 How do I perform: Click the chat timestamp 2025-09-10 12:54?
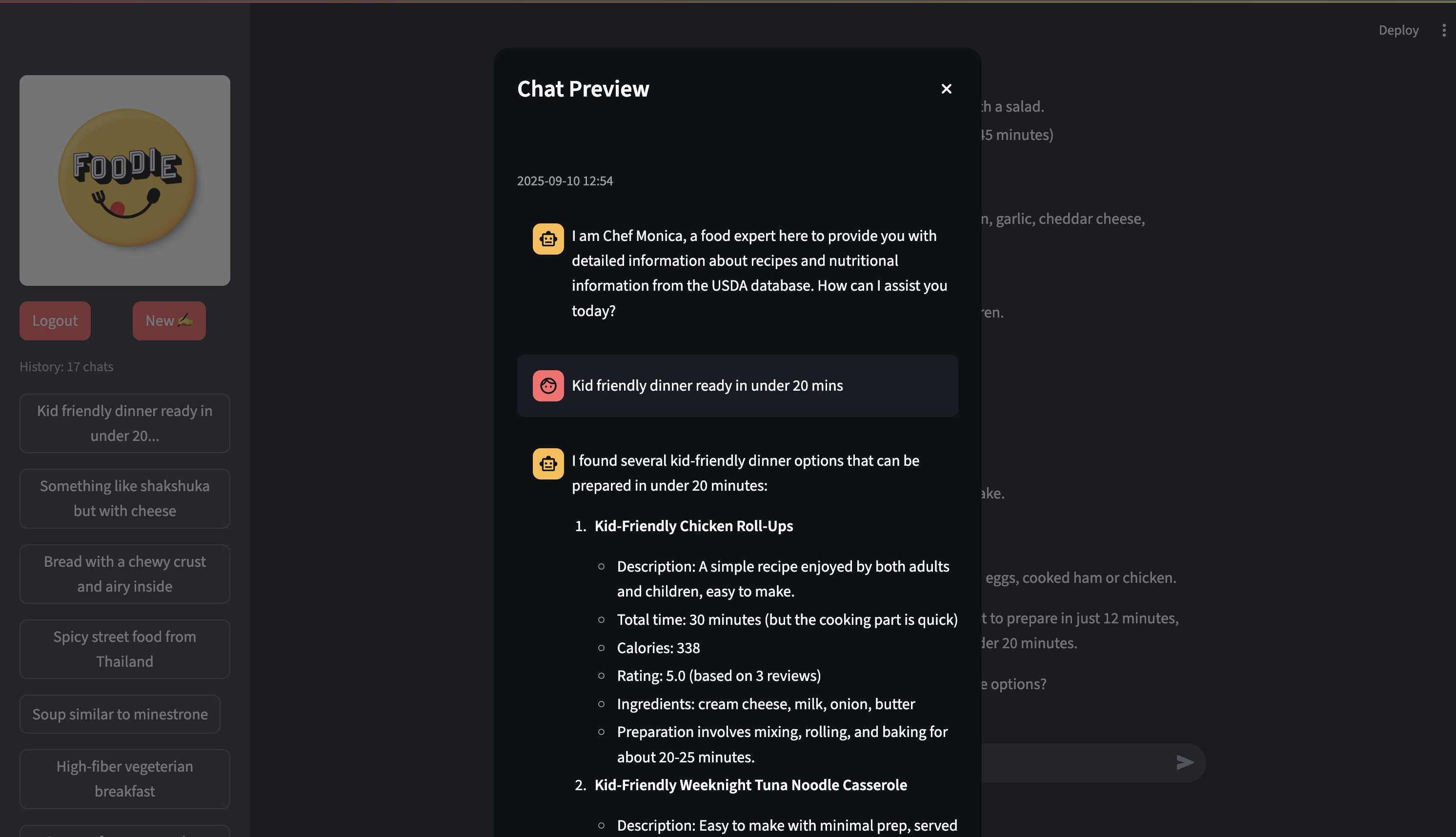[565, 181]
